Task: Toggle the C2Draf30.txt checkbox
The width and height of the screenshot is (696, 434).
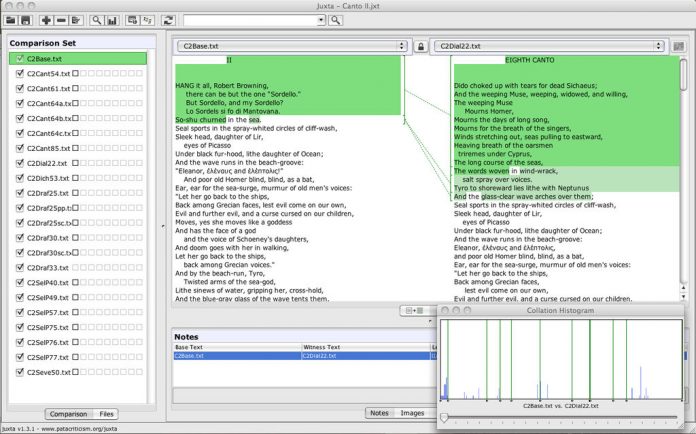Action: click(x=20, y=237)
